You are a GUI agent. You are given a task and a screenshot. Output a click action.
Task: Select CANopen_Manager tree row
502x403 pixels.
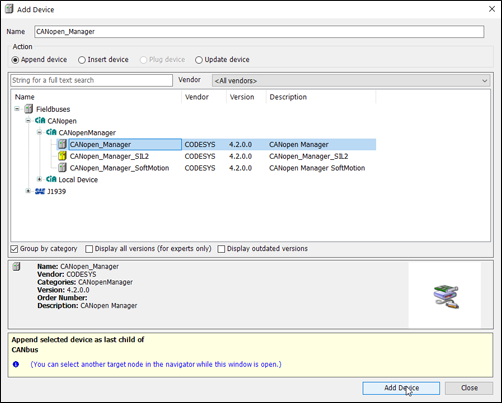[x=217, y=144]
